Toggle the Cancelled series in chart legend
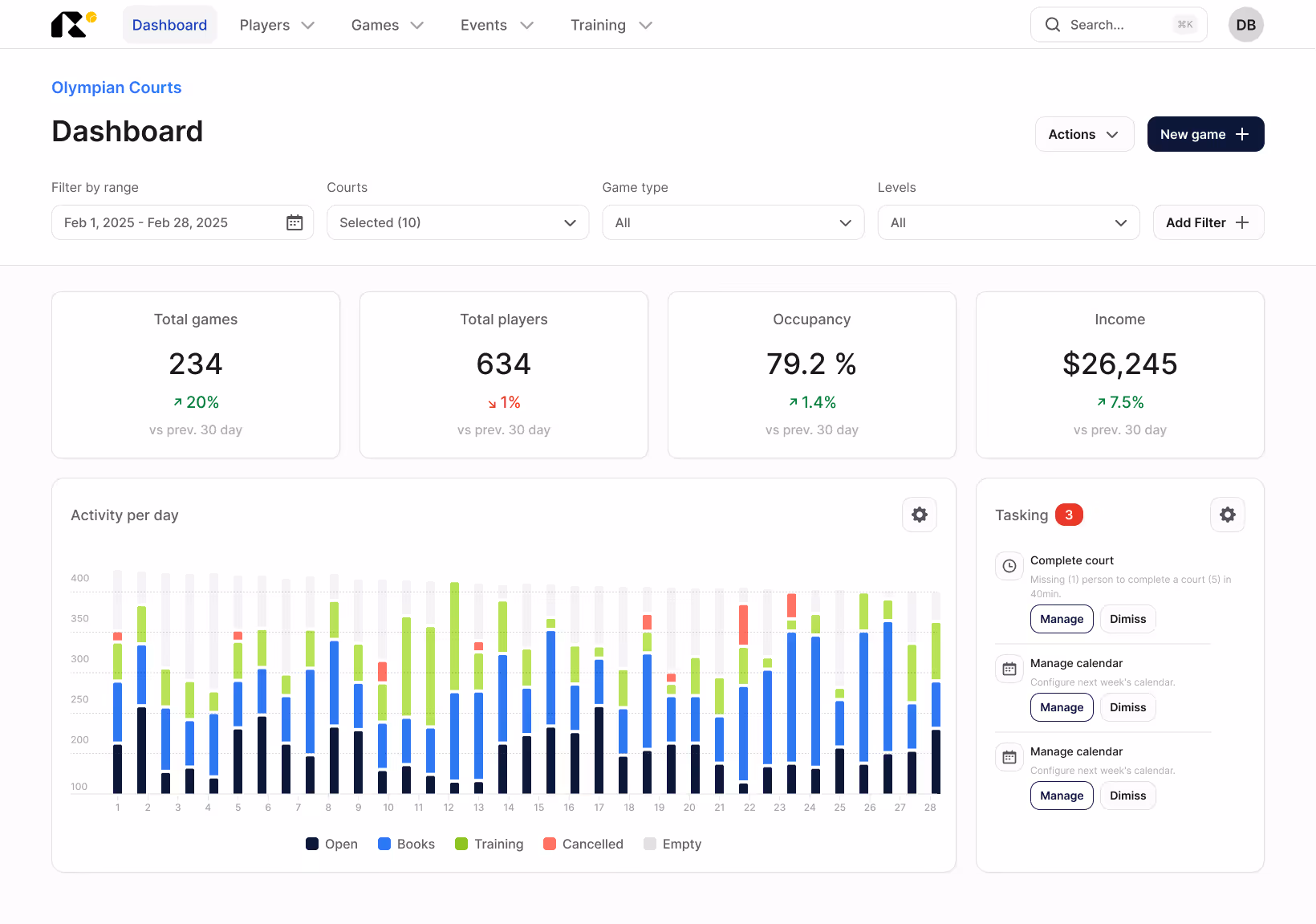1316x924 pixels. (583, 844)
